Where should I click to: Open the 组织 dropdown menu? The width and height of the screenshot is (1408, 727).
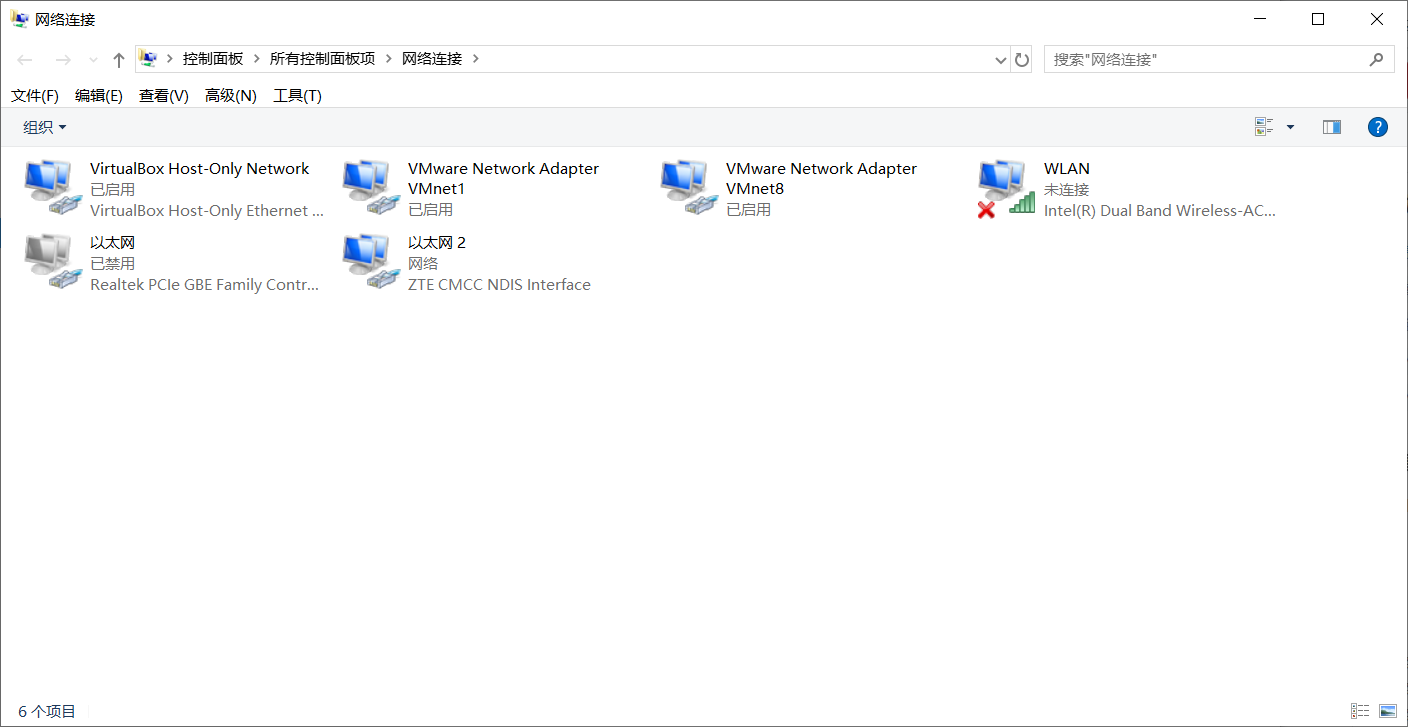tap(44, 126)
